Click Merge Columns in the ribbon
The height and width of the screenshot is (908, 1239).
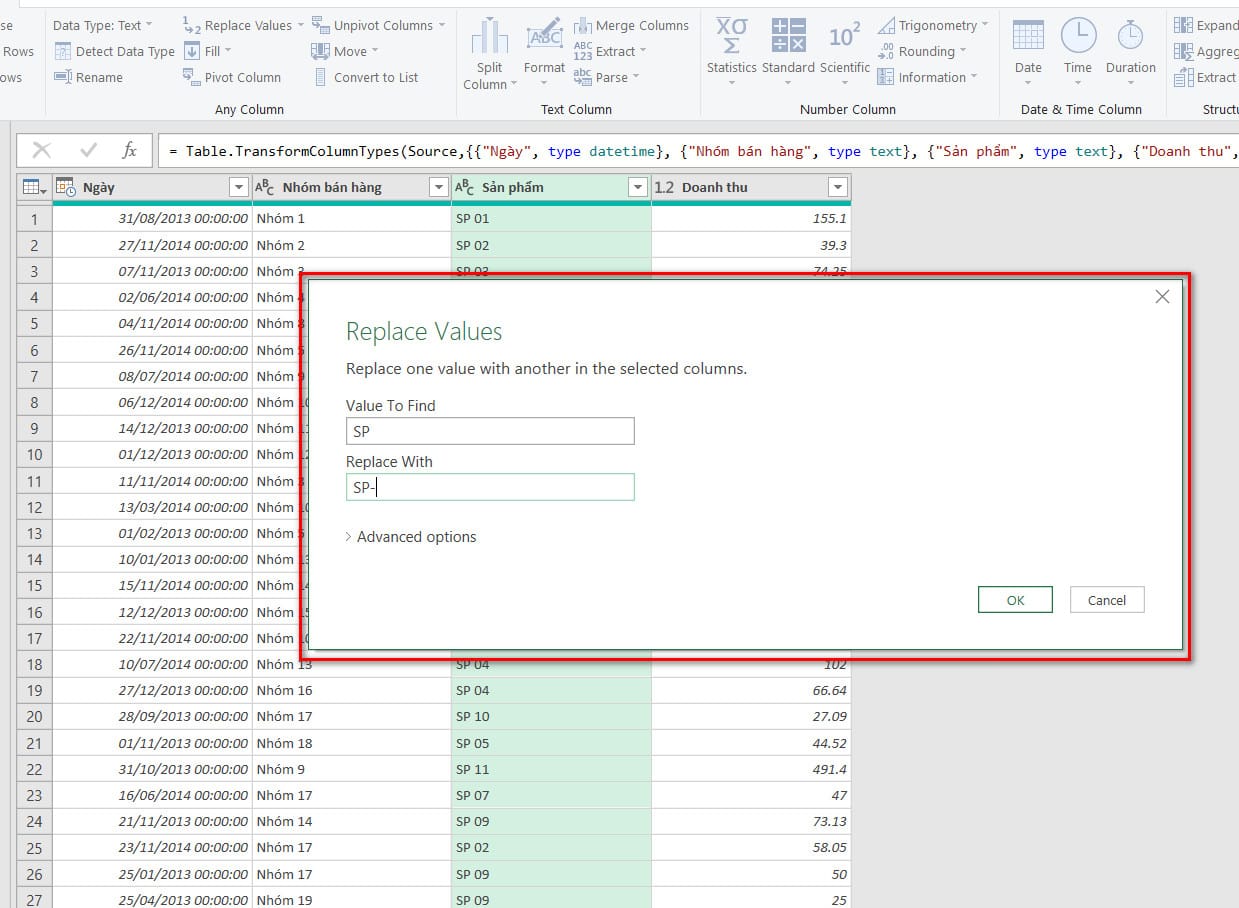(x=631, y=25)
